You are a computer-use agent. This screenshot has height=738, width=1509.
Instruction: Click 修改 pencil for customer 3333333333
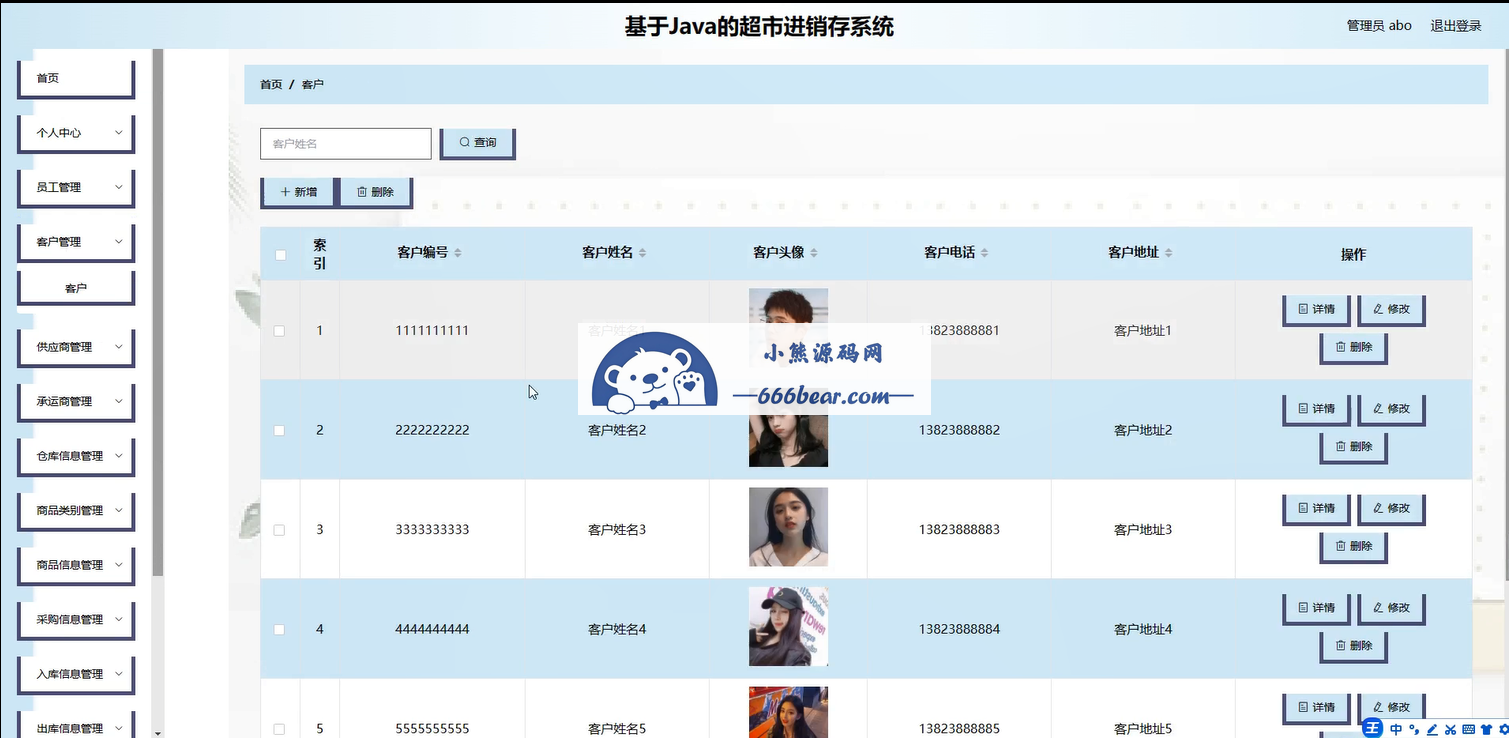coord(1391,509)
